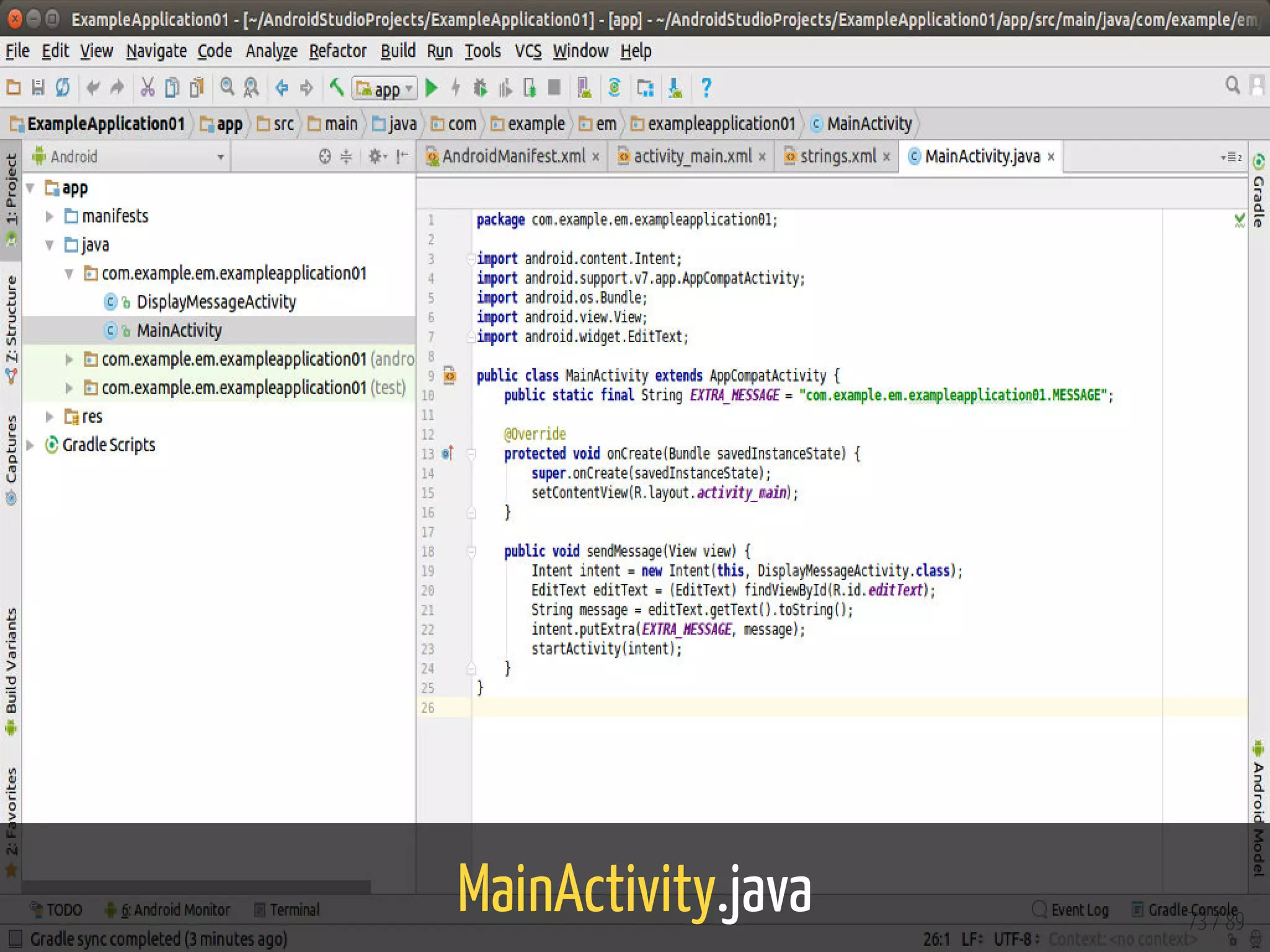Open the Terminal panel

(287, 909)
